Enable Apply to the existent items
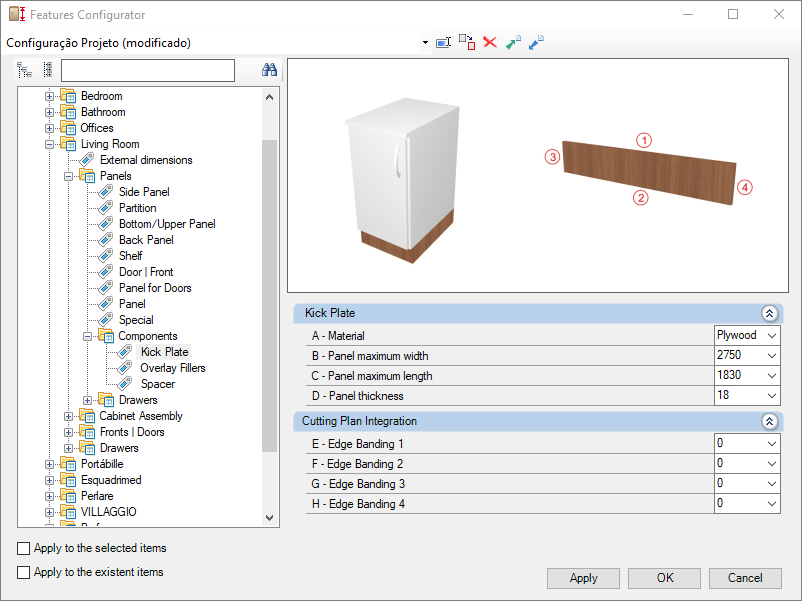Viewport: 802px width, 601px height. [x=24, y=572]
